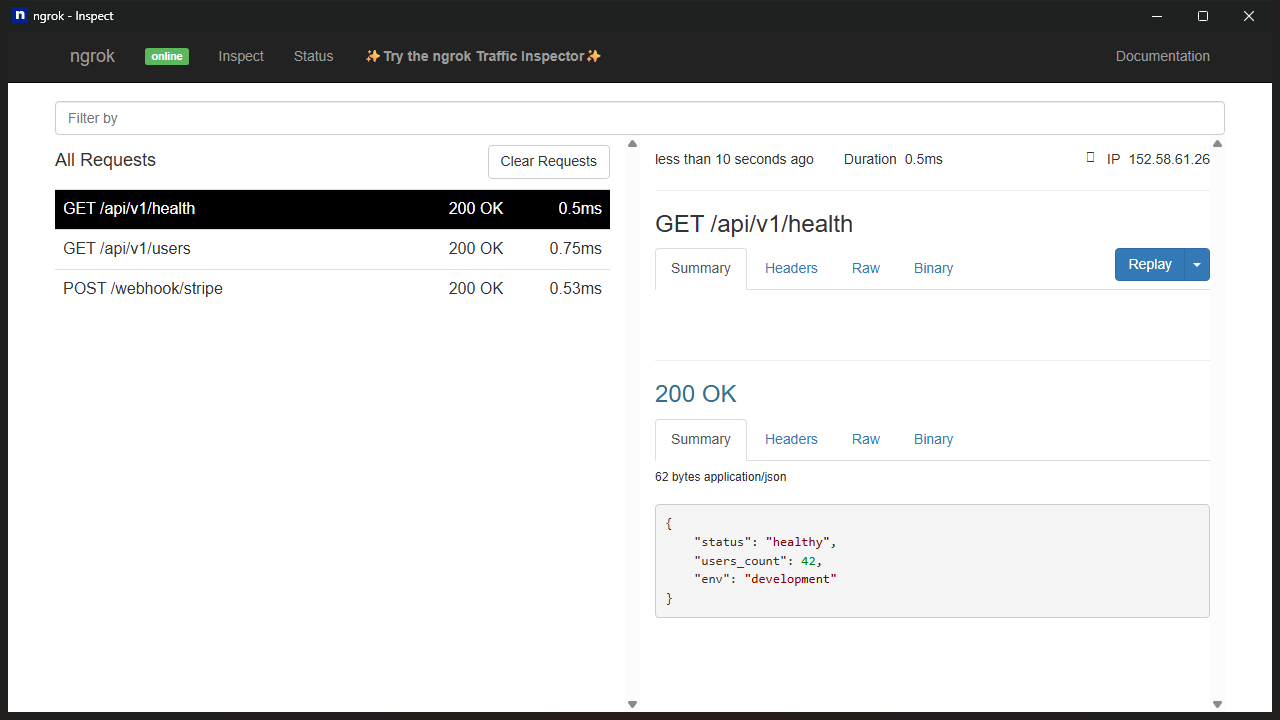Click the 200 OK status of users request
The image size is (1280, 720).
[476, 249]
